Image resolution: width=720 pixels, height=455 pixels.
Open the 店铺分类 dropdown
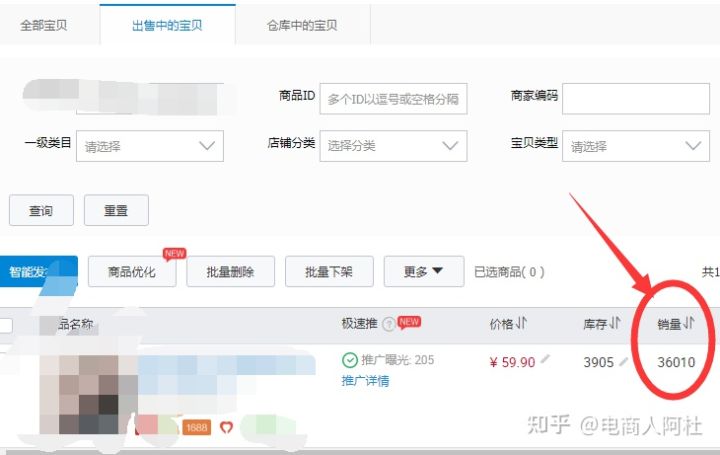pos(394,146)
